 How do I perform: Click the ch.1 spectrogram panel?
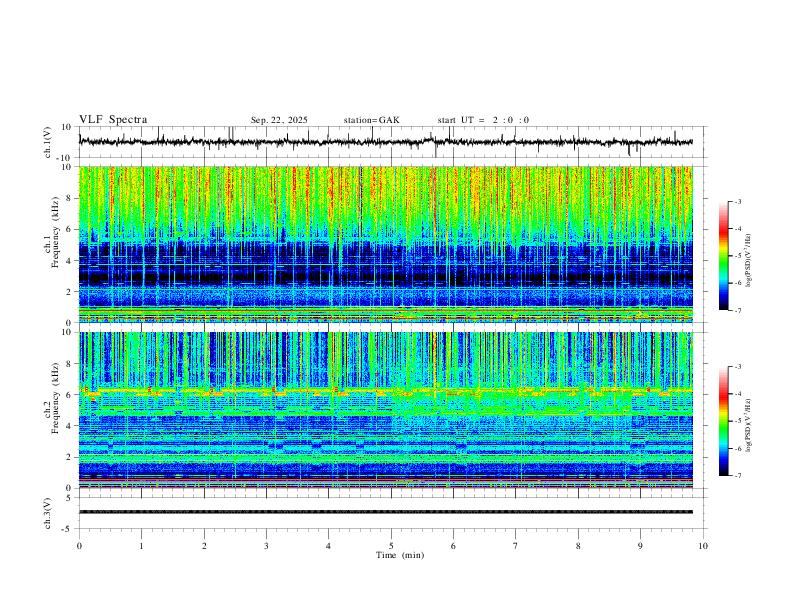point(385,244)
